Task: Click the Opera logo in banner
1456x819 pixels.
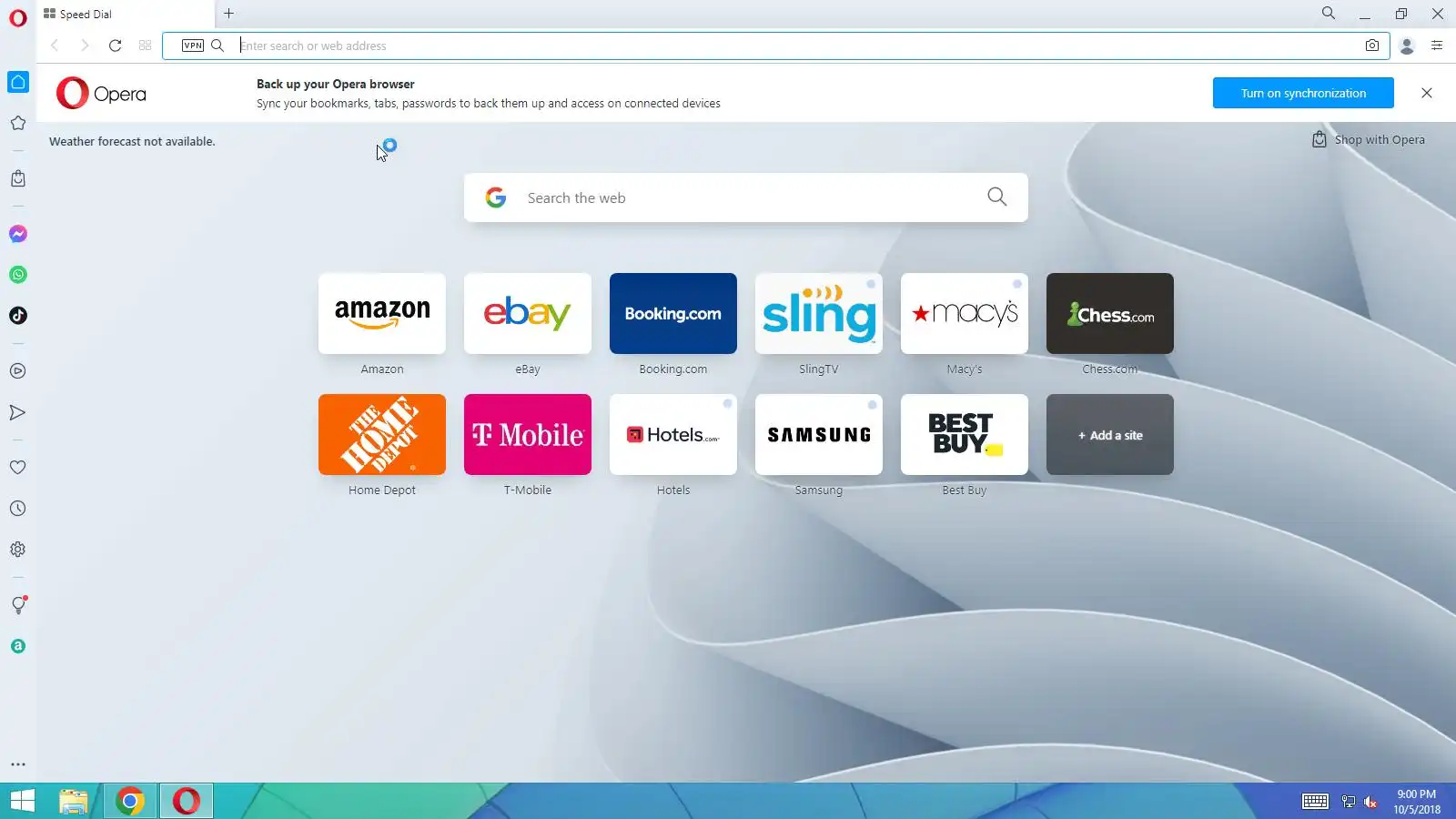Action: (x=101, y=93)
